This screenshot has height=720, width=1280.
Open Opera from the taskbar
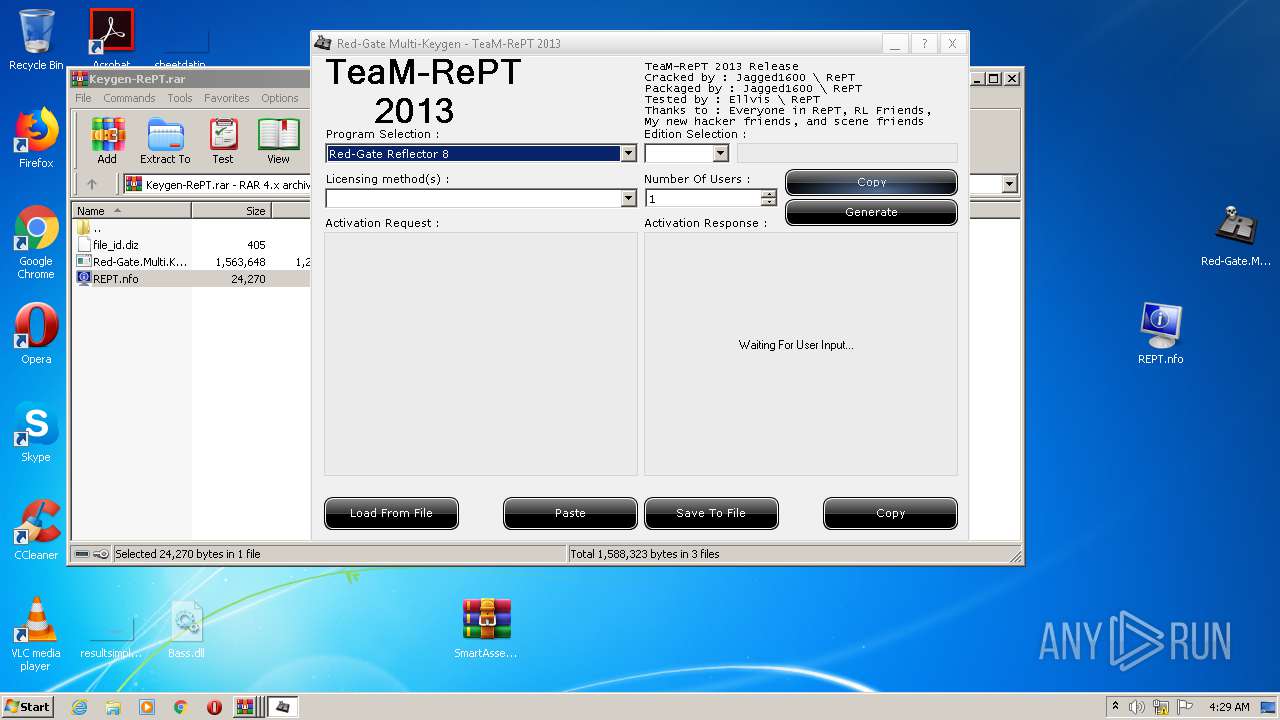point(214,707)
